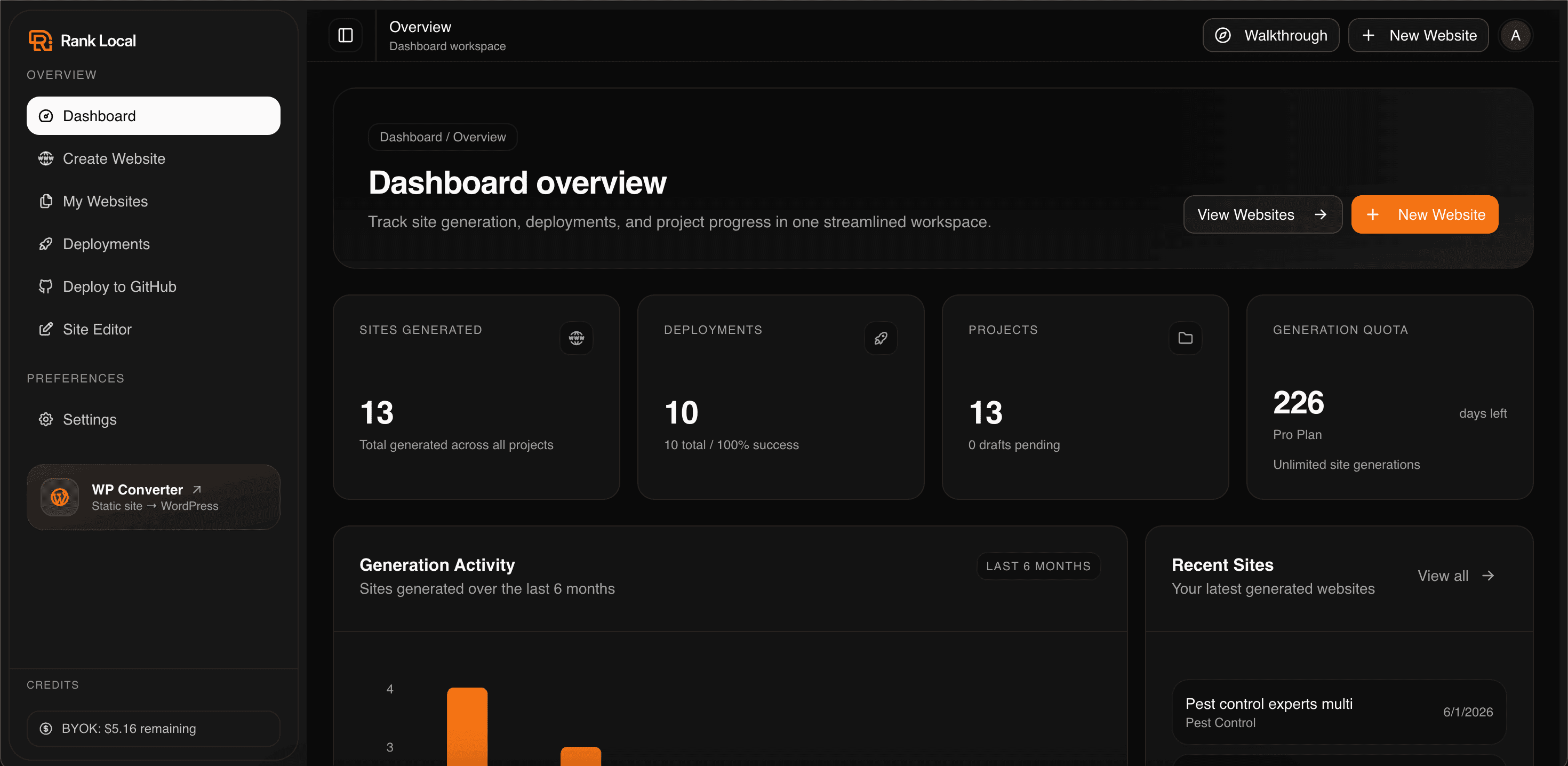1568x766 pixels.
Task: Click the Deployments rocket icon in sidebar
Action: tap(46, 244)
